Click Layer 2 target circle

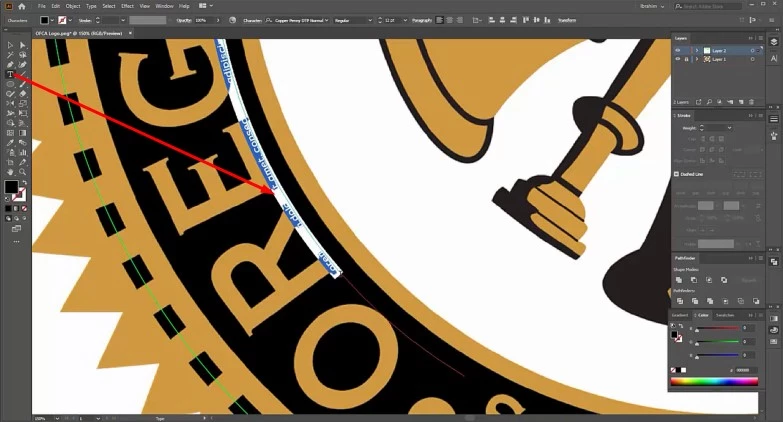(x=753, y=50)
